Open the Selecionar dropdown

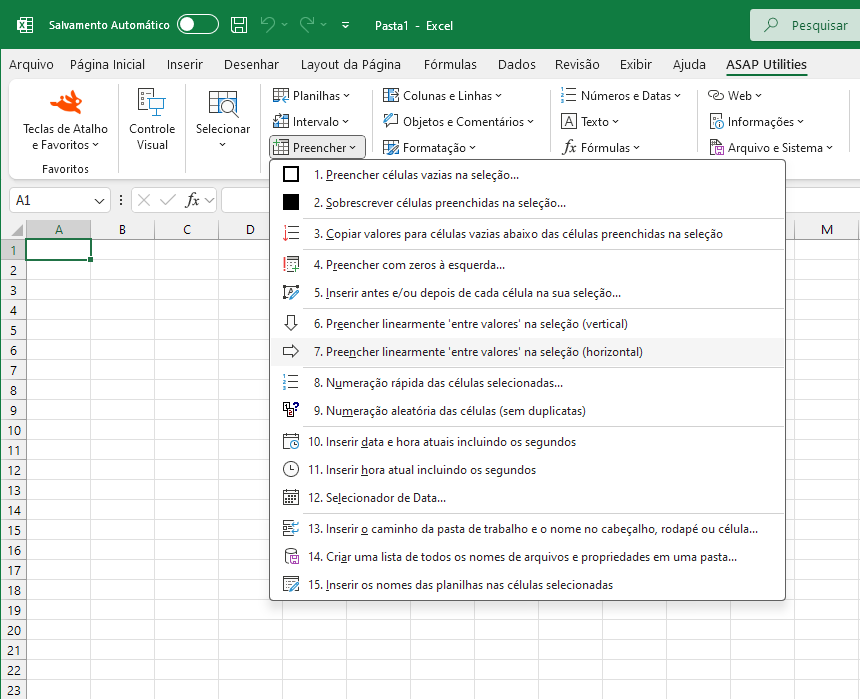(223, 120)
